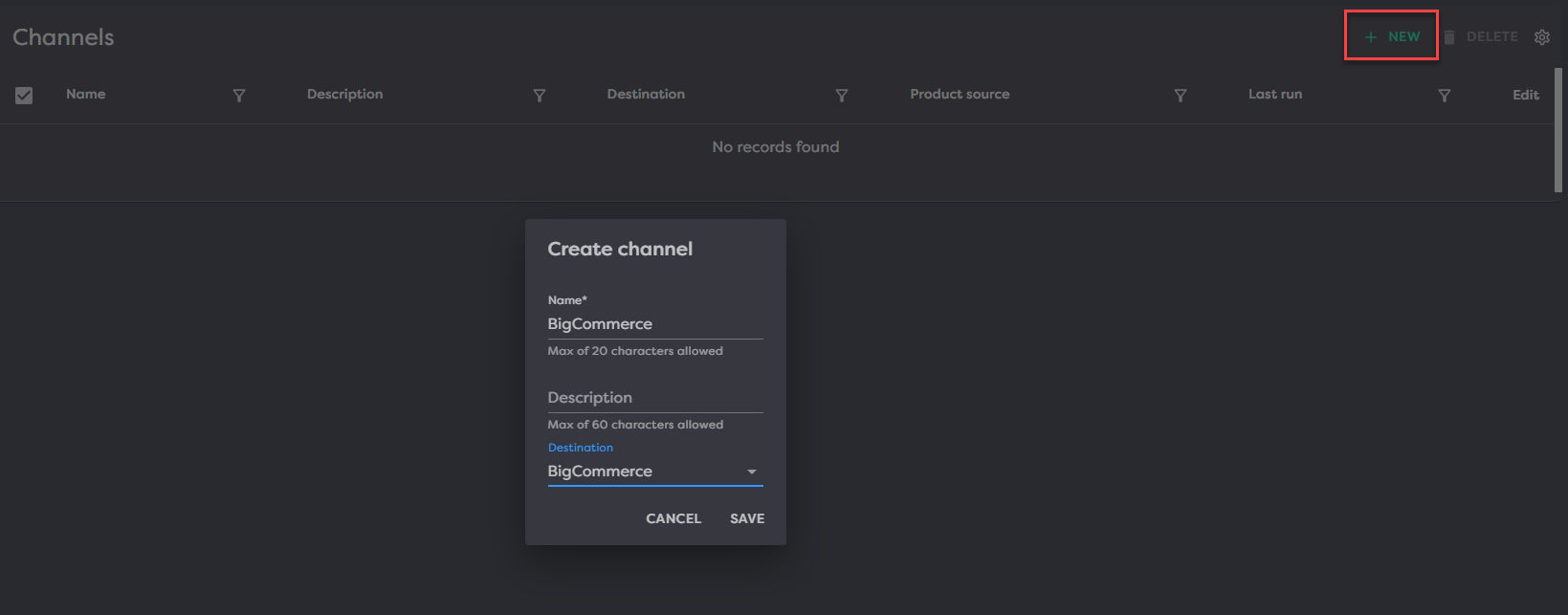Open the Last run filter icon
The height and width of the screenshot is (615, 1568).
(x=1445, y=96)
